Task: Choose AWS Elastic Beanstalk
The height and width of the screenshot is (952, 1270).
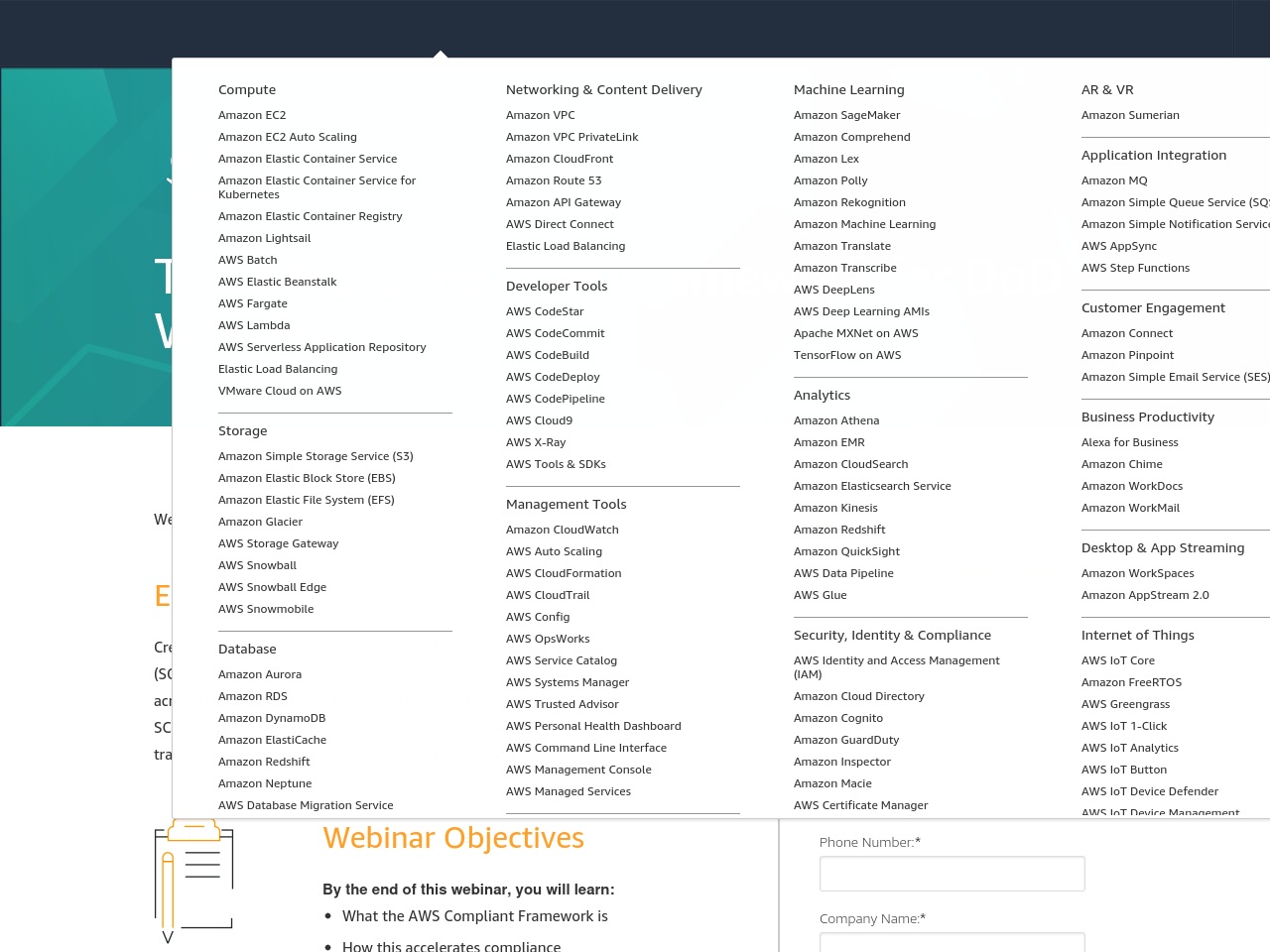Action: 278,282
